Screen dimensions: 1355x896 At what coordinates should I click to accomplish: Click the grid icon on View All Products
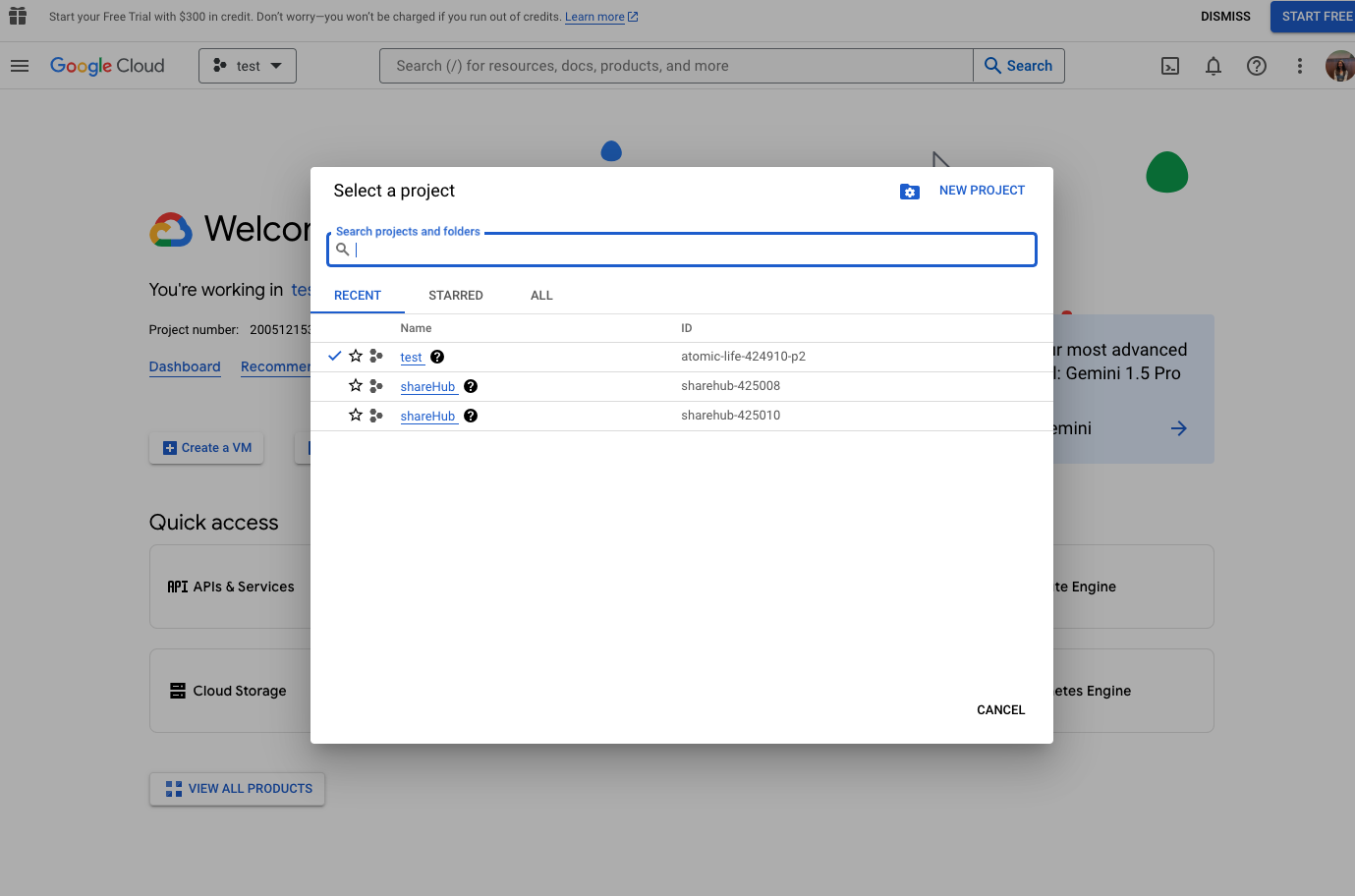174,789
